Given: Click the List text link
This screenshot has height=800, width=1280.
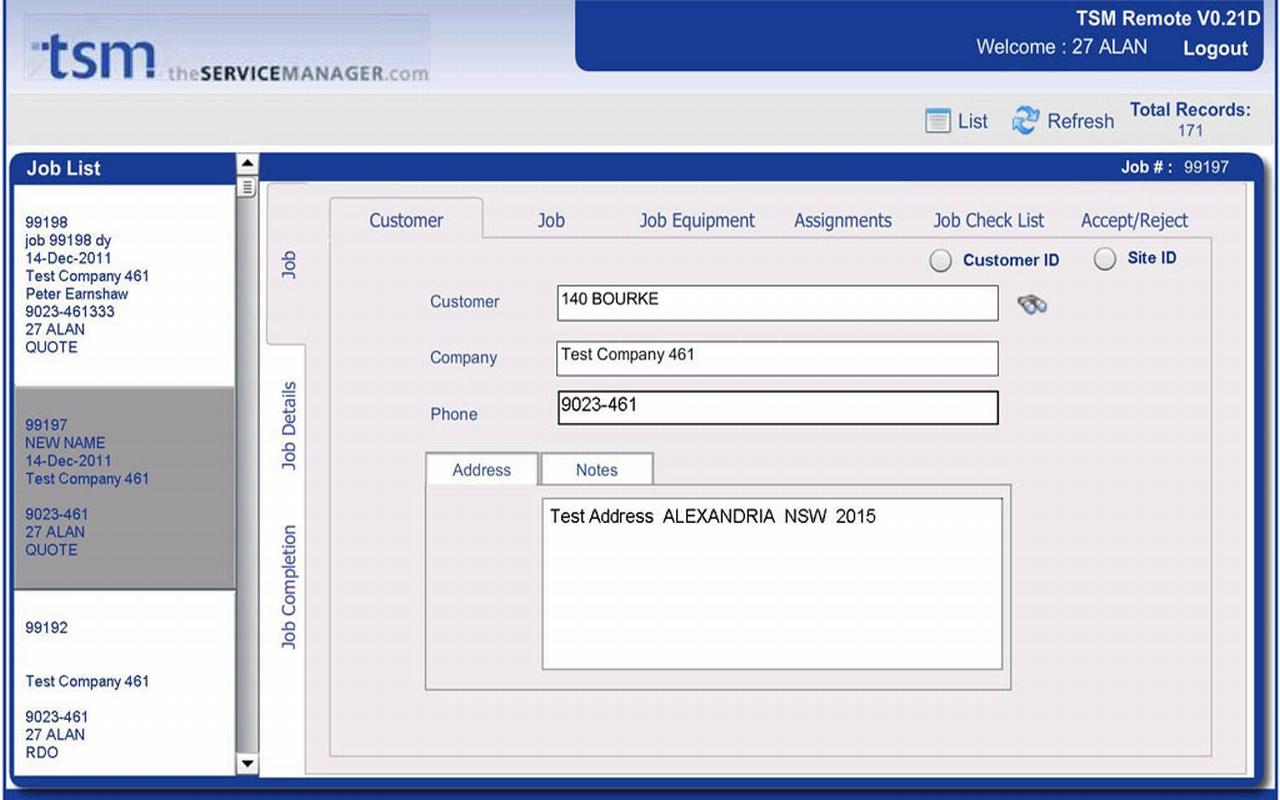Looking at the screenshot, I should click(972, 121).
